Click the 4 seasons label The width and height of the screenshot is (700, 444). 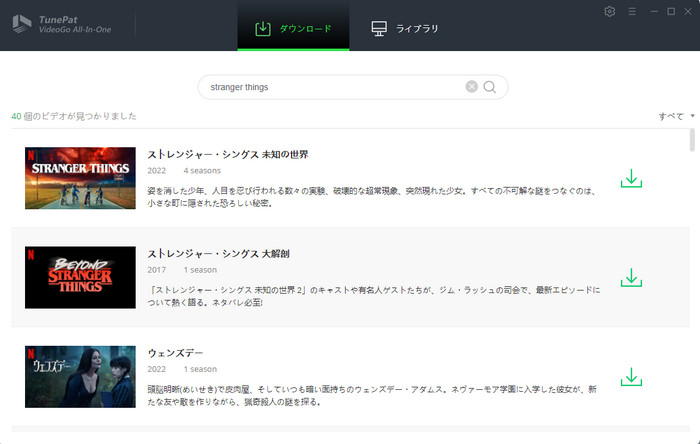(x=202, y=170)
